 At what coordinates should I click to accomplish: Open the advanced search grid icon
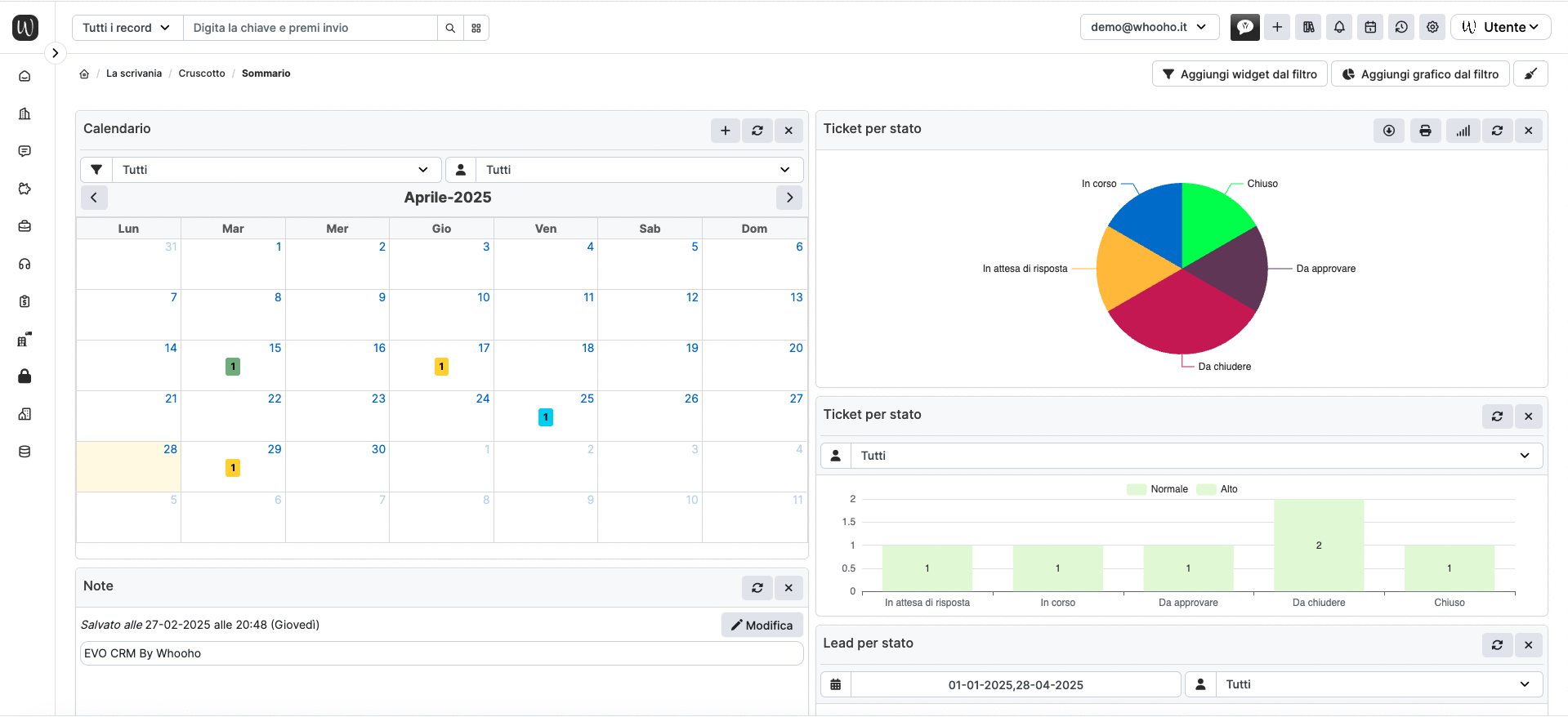coord(476,28)
